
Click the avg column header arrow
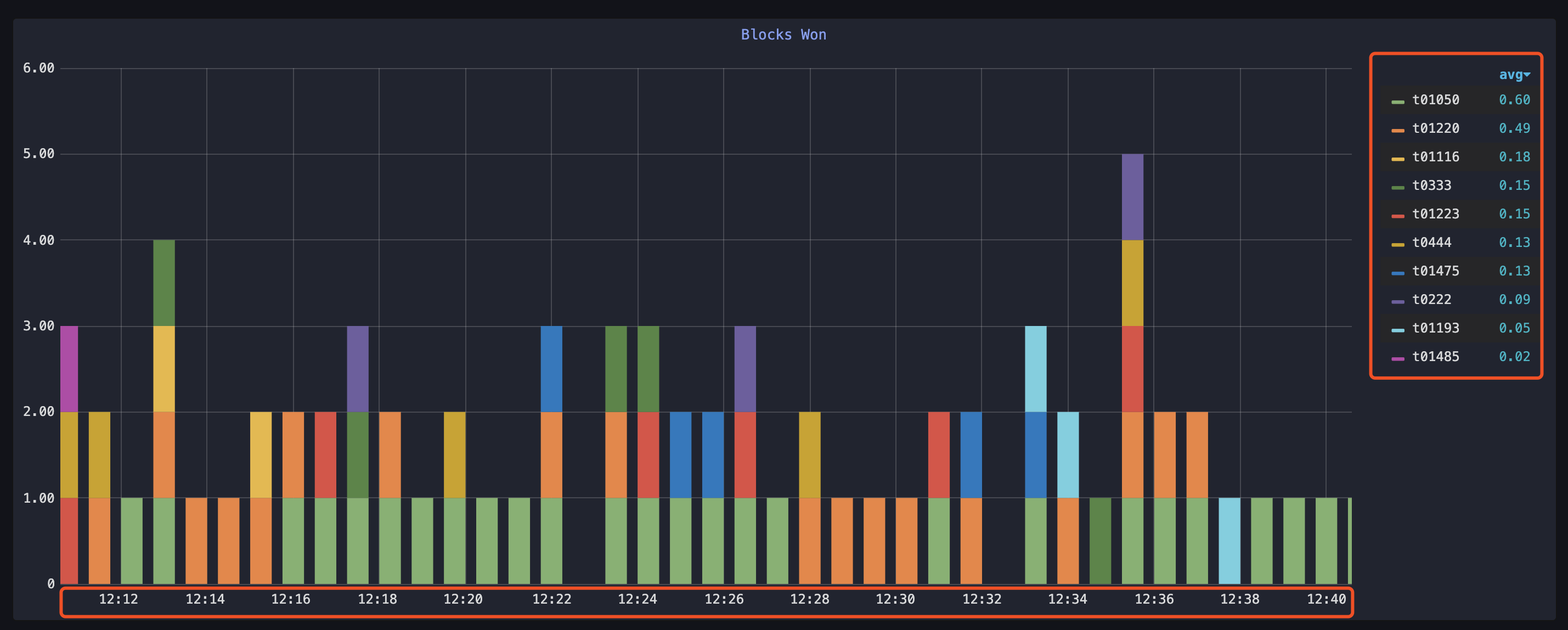point(1528,75)
